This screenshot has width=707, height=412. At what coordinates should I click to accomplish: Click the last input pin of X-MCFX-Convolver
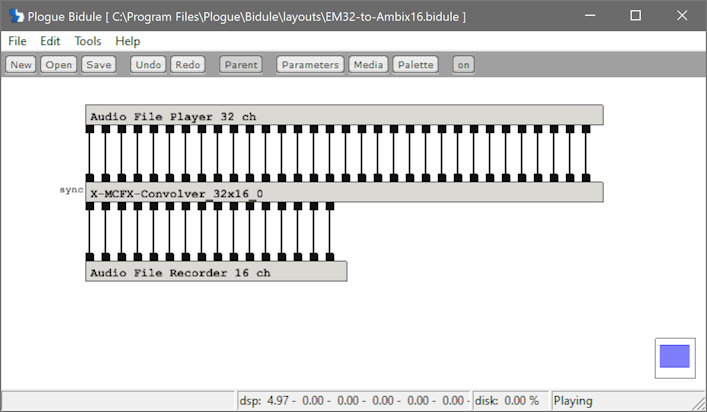coord(586,178)
